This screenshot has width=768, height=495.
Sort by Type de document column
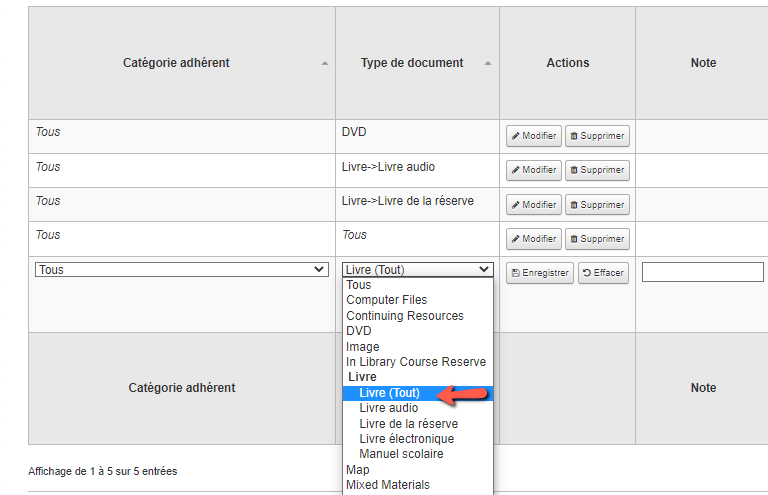[x=413, y=63]
